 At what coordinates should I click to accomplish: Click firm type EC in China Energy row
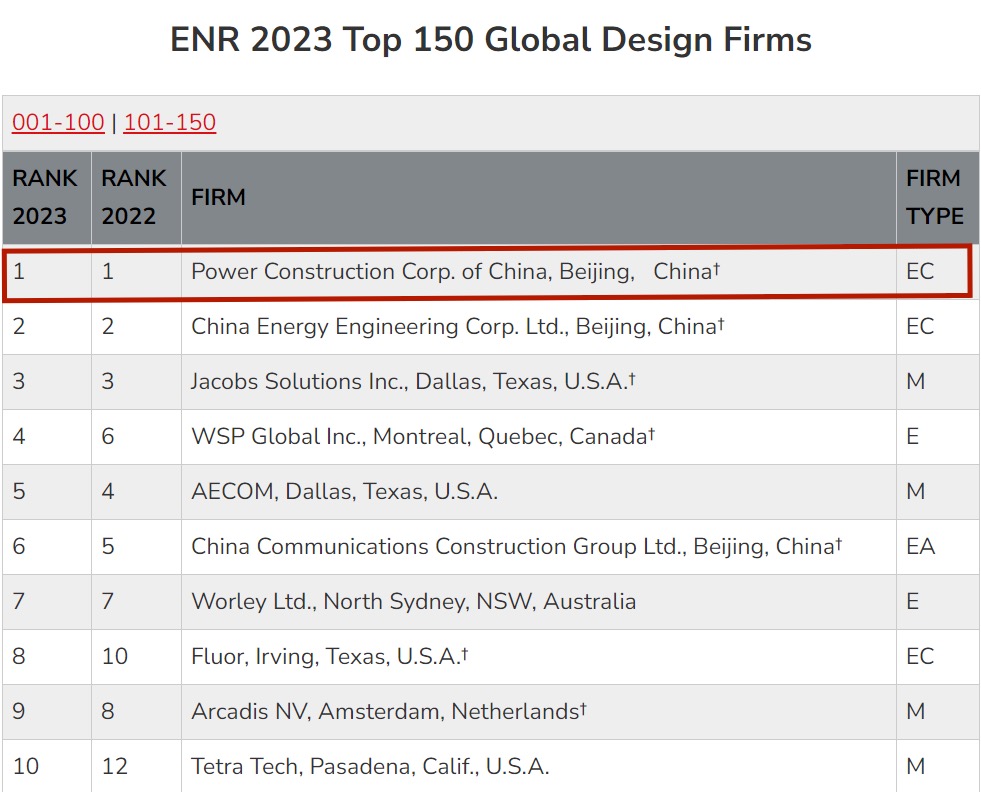click(920, 327)
